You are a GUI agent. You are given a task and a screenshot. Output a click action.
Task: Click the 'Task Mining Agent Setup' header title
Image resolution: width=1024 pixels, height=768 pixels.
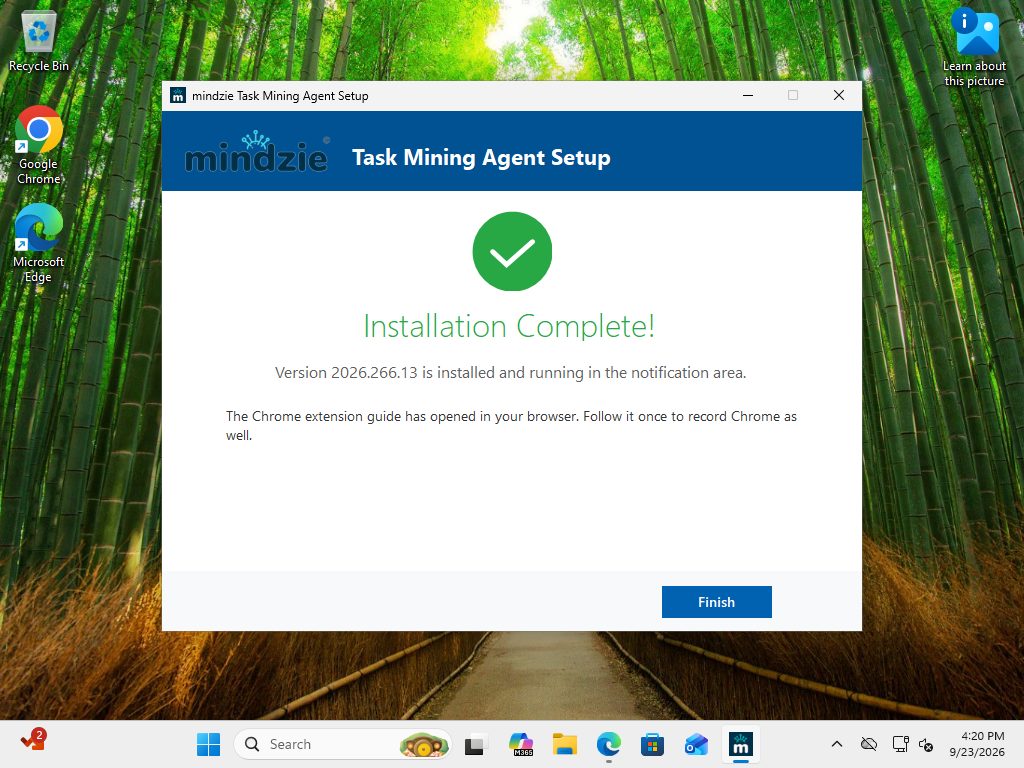pos(481,157)
